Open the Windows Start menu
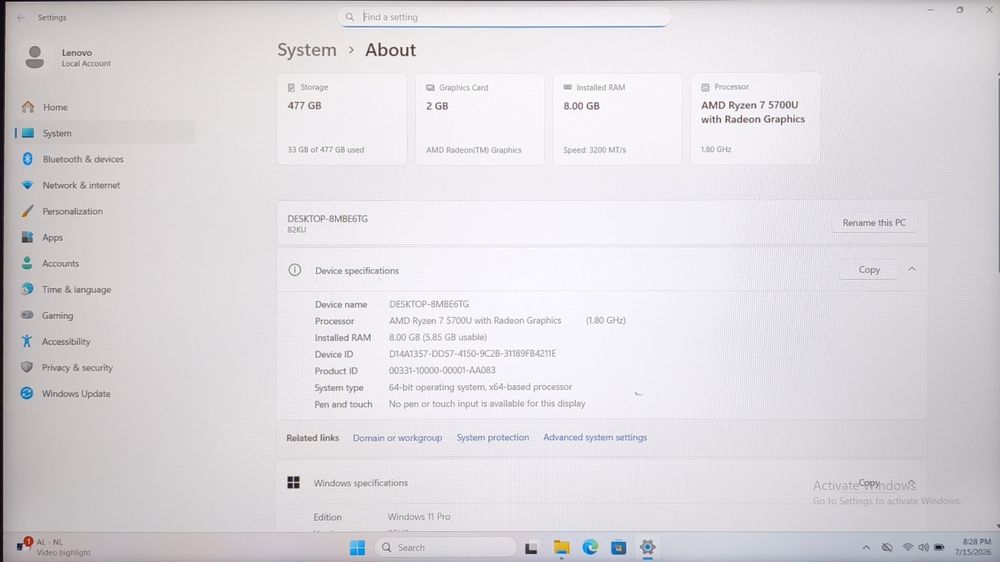The width and height of the screenshot is (1000, 562). (358, 547)
